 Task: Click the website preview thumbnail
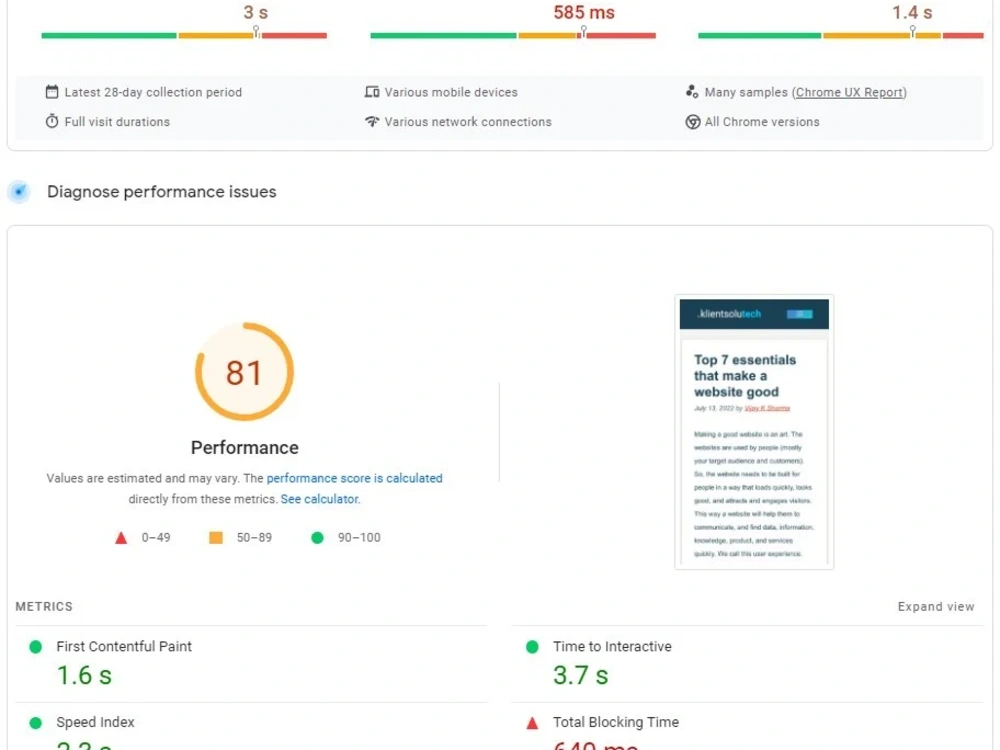(x=753, y=433)
